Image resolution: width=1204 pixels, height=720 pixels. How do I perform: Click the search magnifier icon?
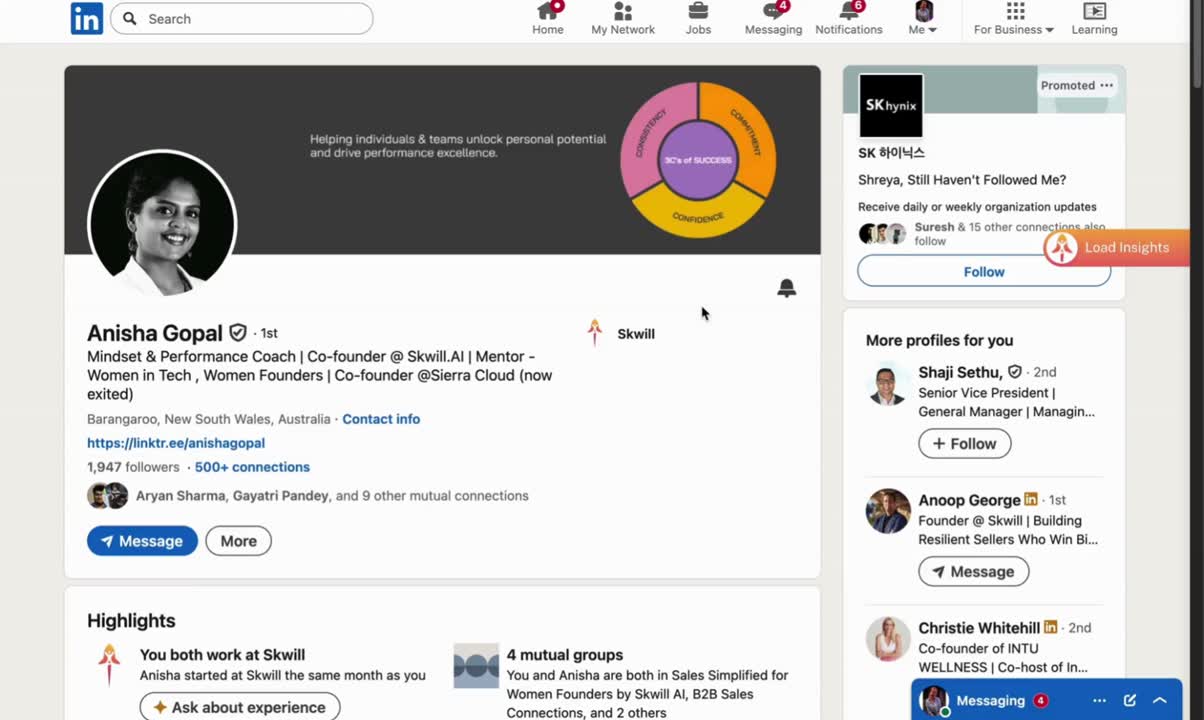point(129,19)
